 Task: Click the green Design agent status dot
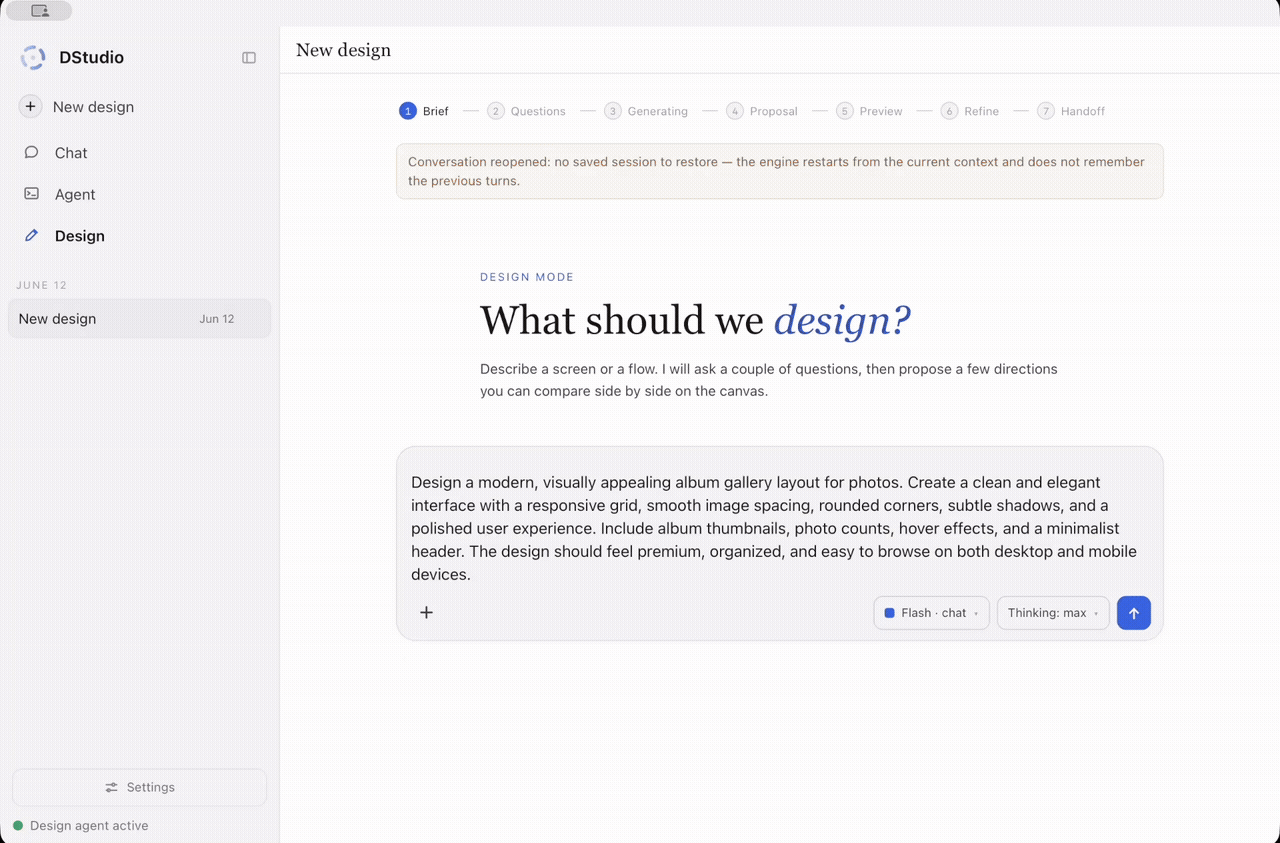(18, 826)
